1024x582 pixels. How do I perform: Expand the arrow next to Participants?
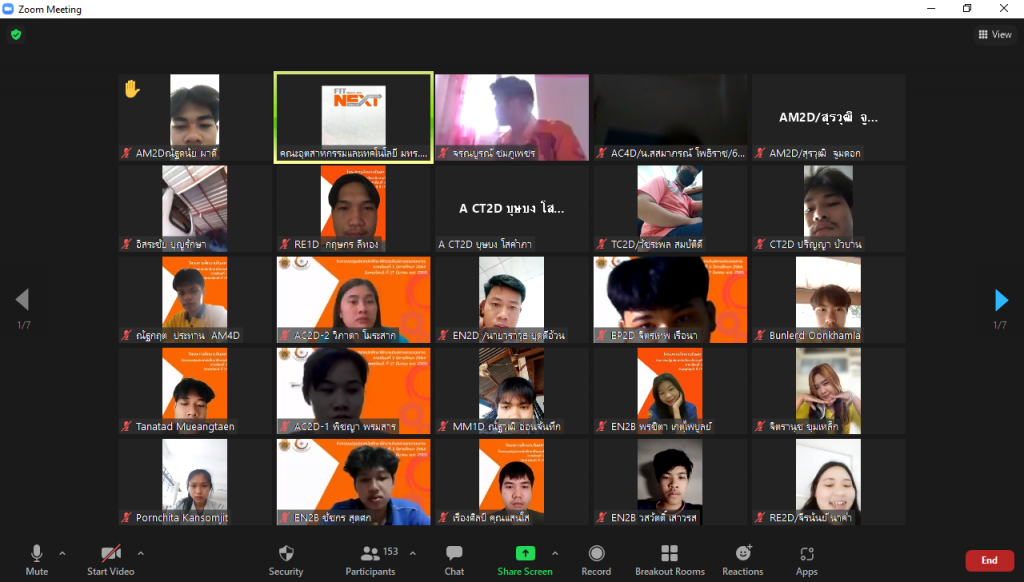(x=413, y=553)
